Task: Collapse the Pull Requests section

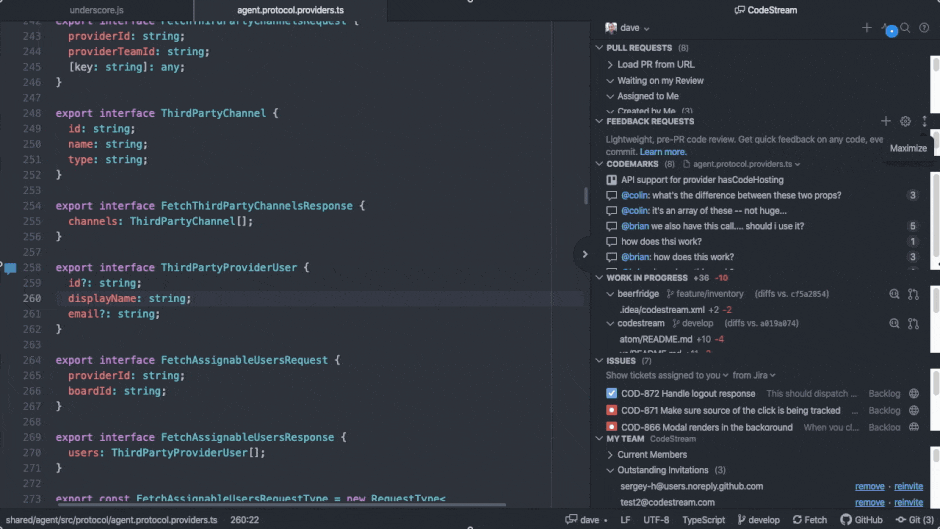Action: coord(599,47)
